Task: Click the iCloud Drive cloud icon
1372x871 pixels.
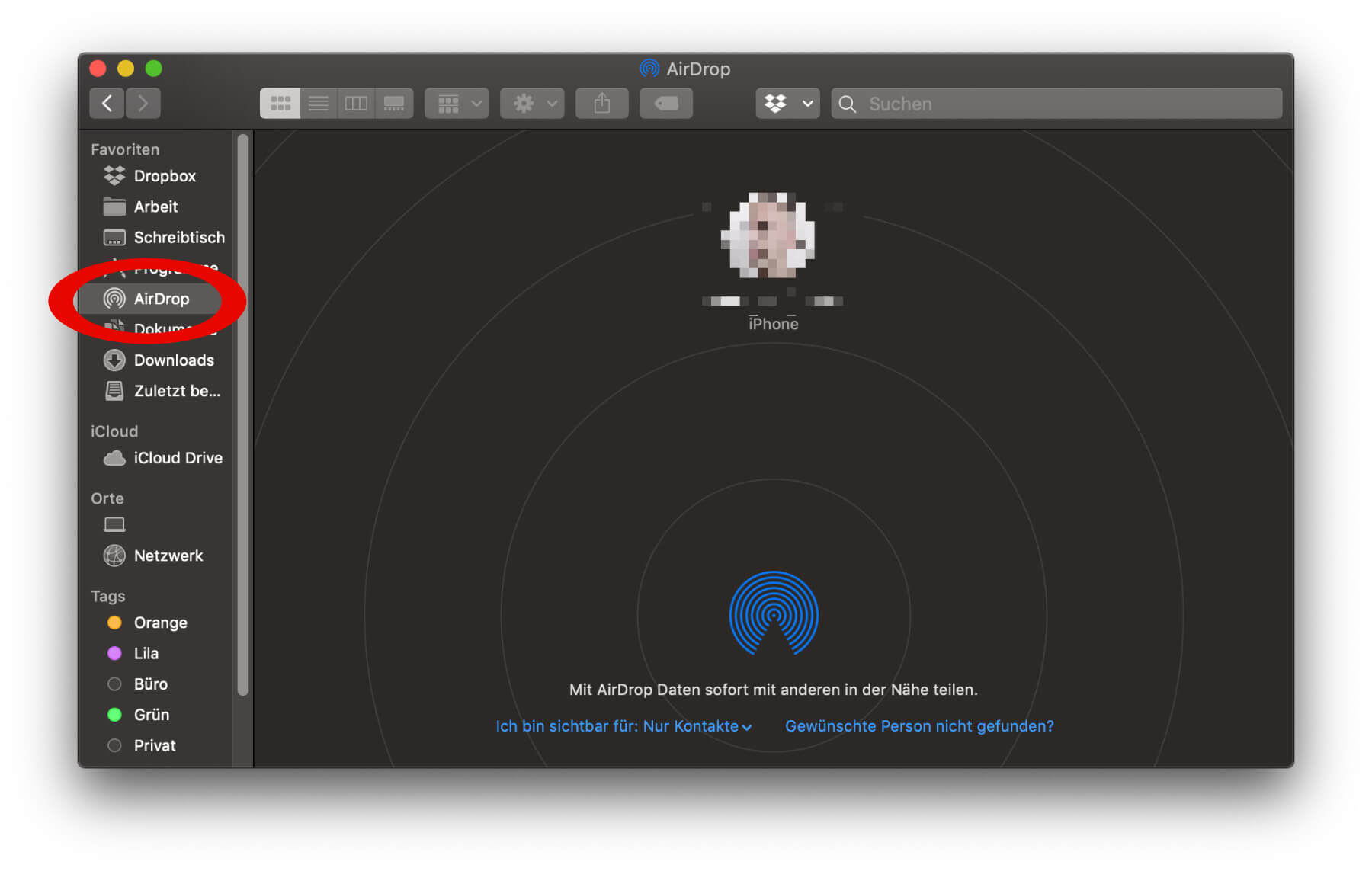Action: [x=114, y=458]
